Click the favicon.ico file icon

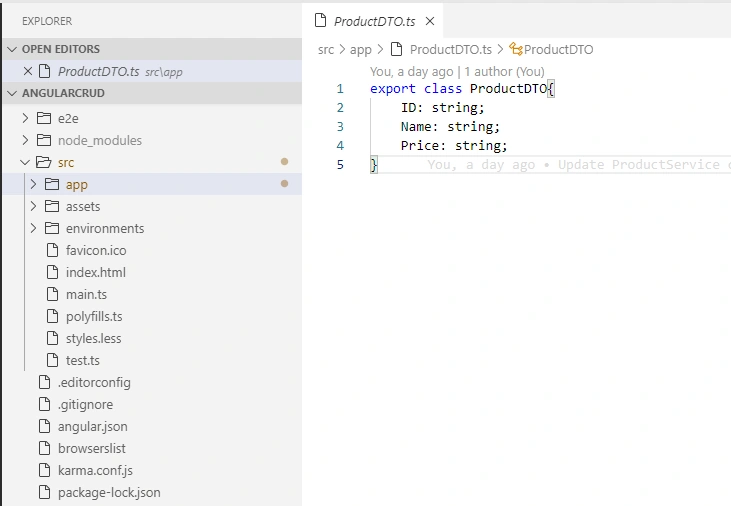click(x=53, y=250)
